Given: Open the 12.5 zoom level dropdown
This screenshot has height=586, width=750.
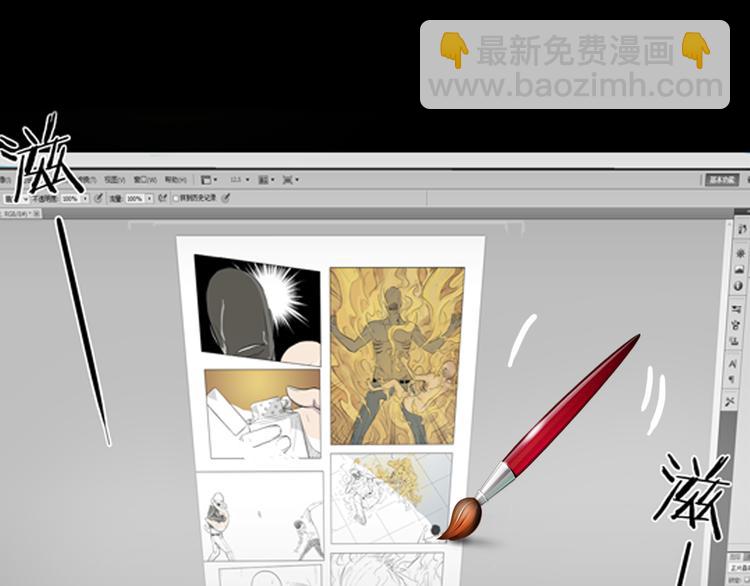Looking at the screenshot, I should coord(240,180).
